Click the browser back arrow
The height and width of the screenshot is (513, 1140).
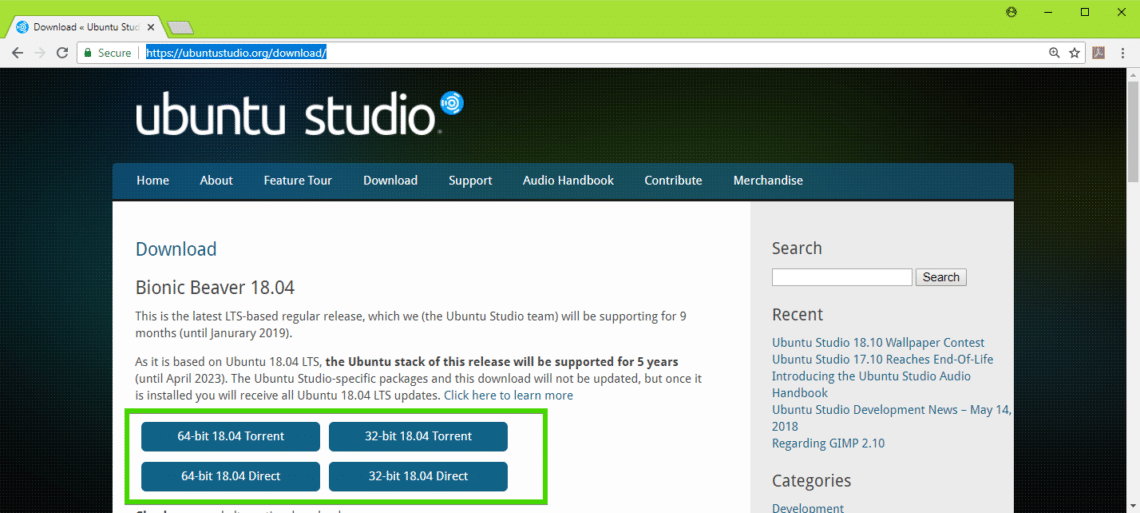17,53
